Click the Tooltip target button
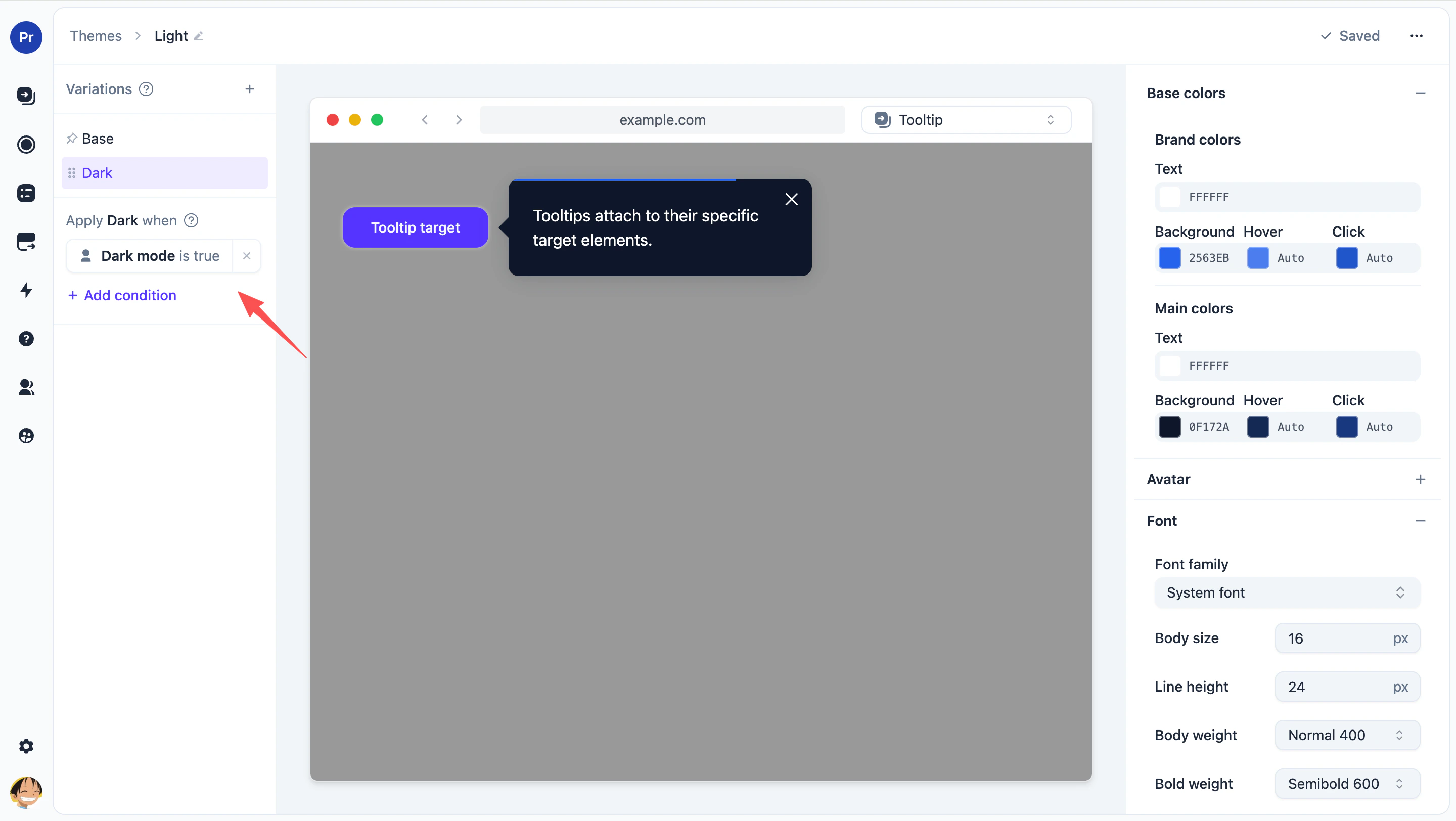 pyautogui.click(x=416, y=227)
